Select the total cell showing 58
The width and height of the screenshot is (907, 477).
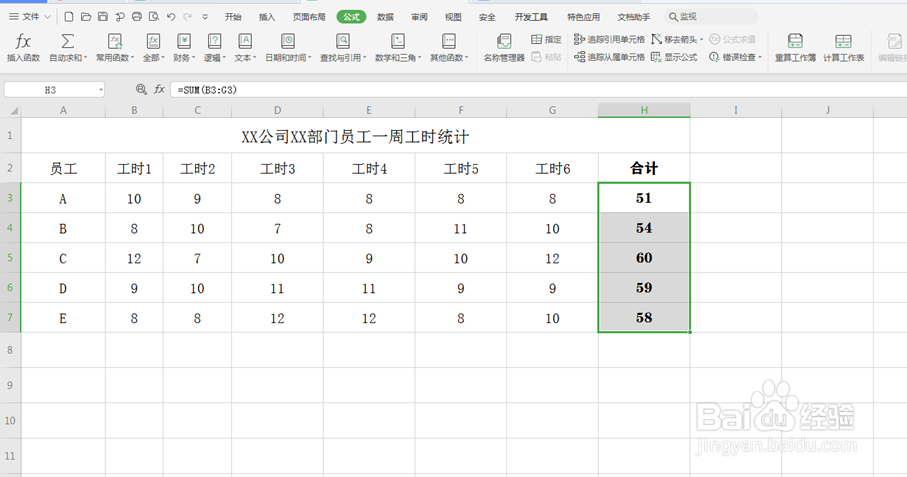tap(644, 317)
